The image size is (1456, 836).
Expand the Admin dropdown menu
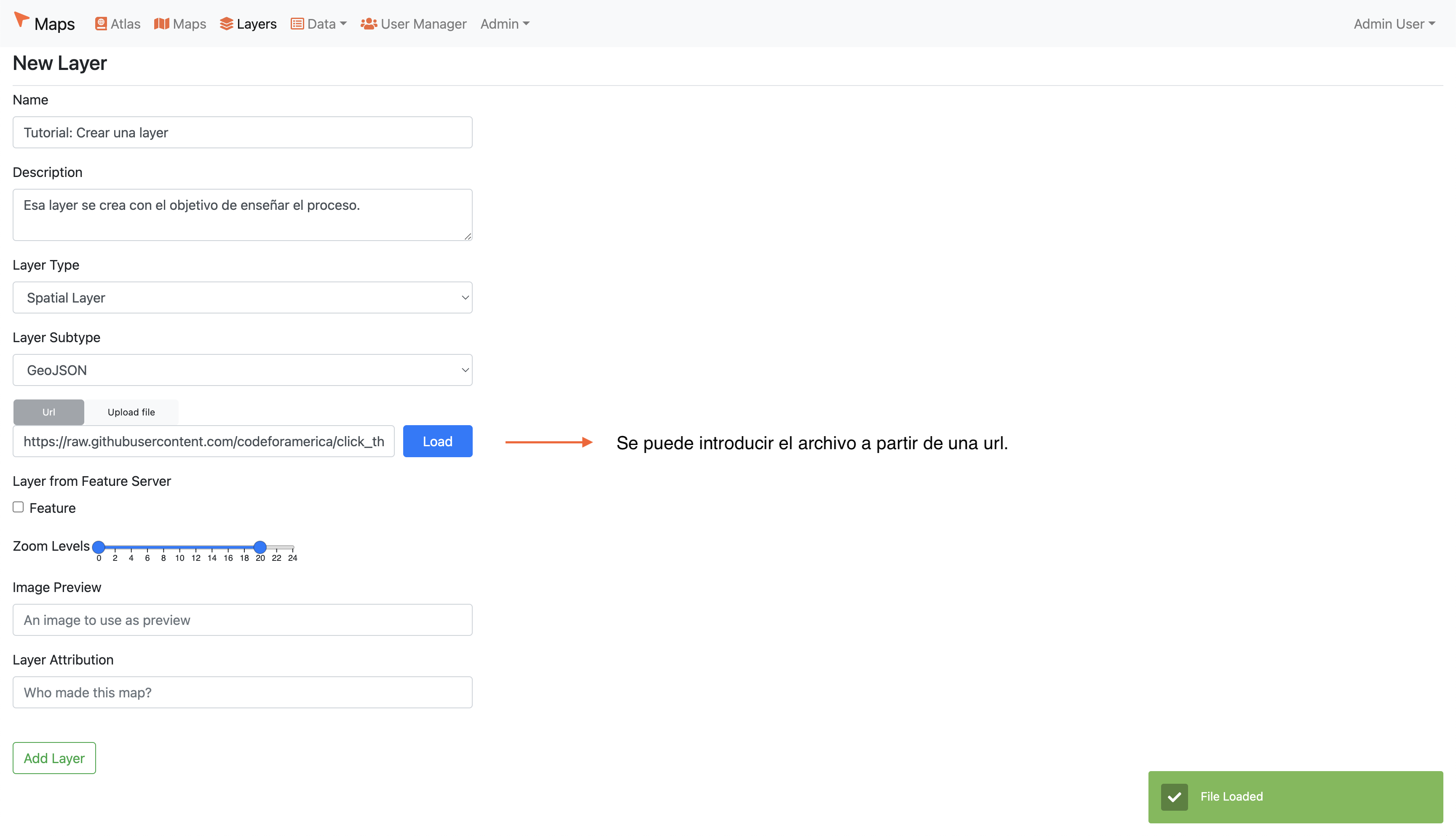pyautogui.click(x=504, y=24)
